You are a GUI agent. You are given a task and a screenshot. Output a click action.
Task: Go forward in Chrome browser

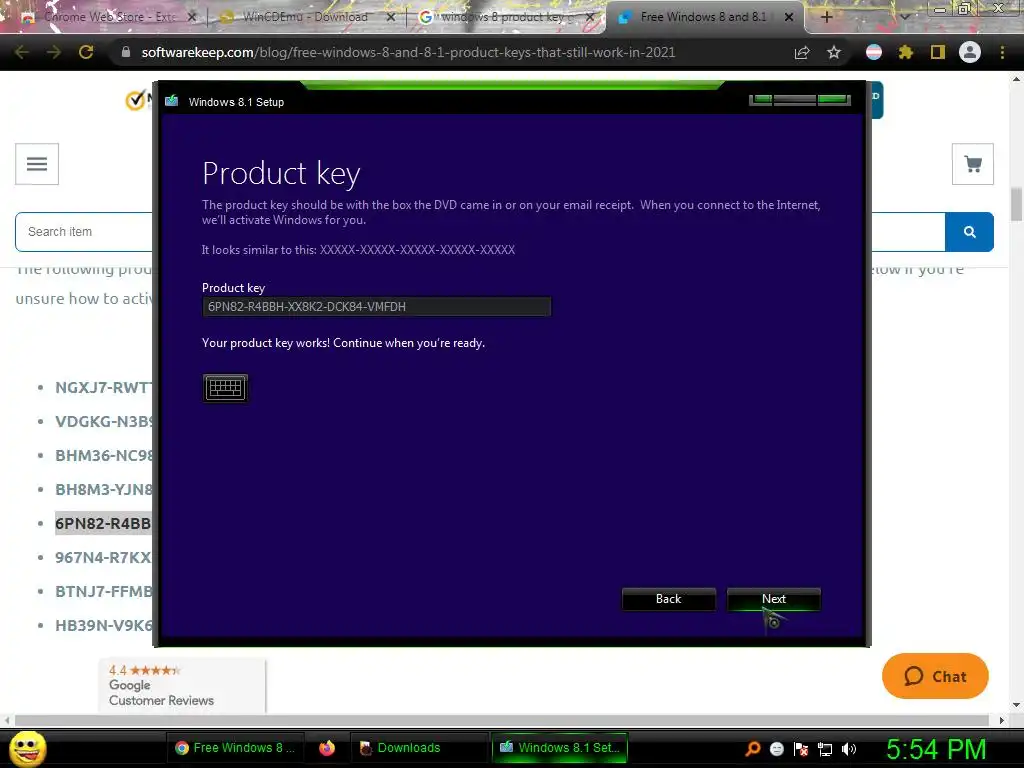(x=54, y=52)
